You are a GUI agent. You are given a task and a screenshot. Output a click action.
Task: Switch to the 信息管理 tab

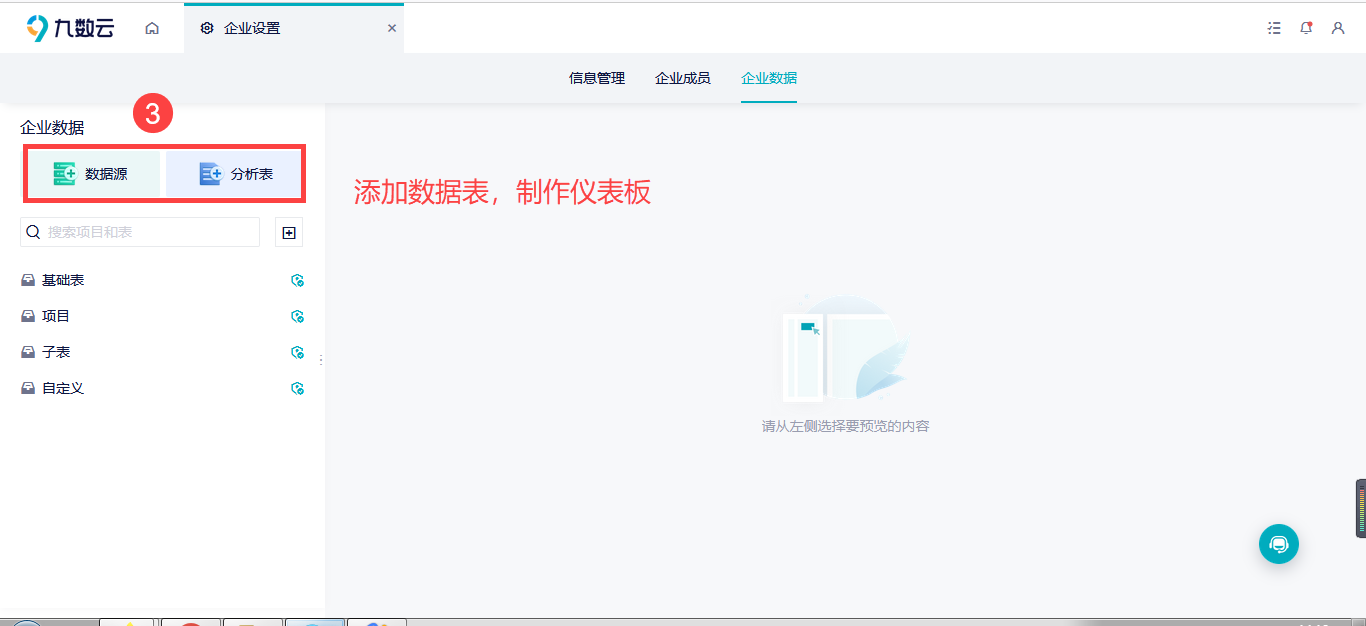(x=597, y=78)
